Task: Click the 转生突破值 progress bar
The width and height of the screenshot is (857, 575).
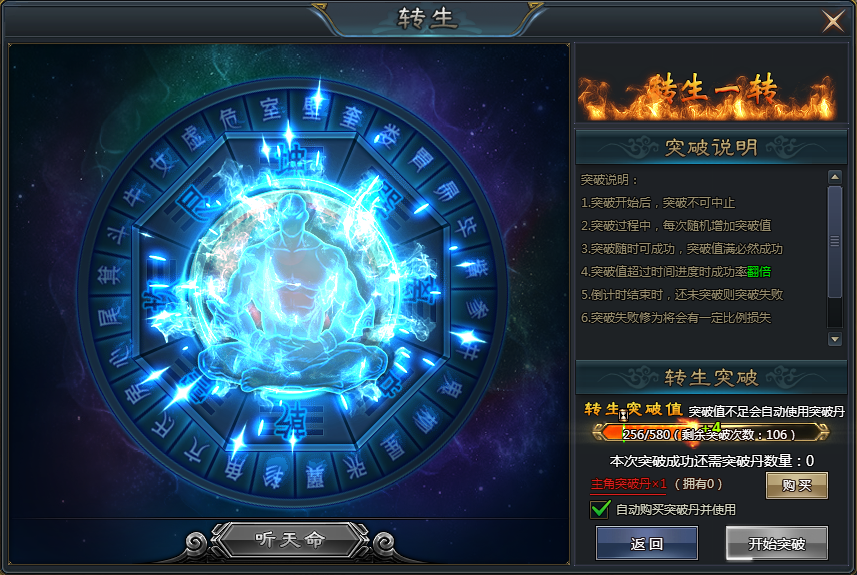Action: [x=711, y=434]
